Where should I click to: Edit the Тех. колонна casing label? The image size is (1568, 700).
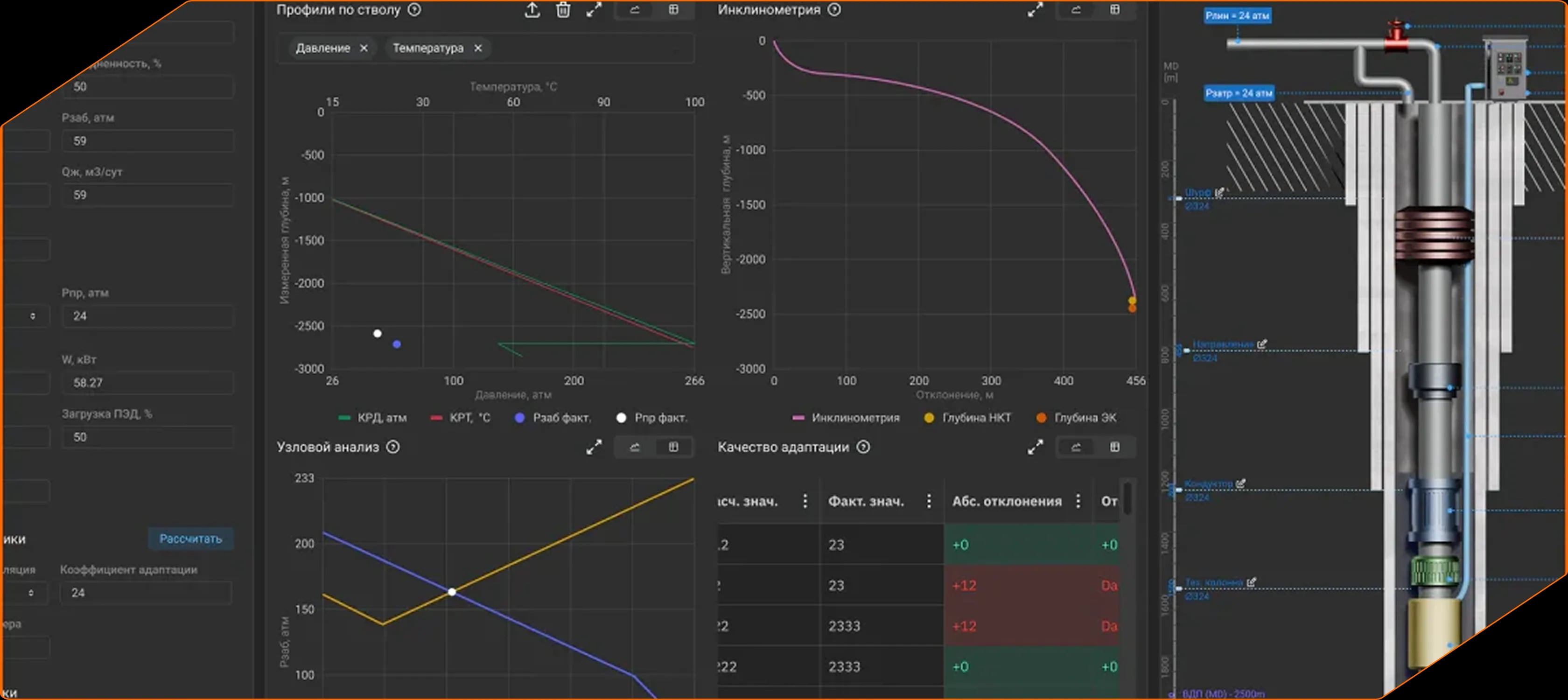(1251, 582)
